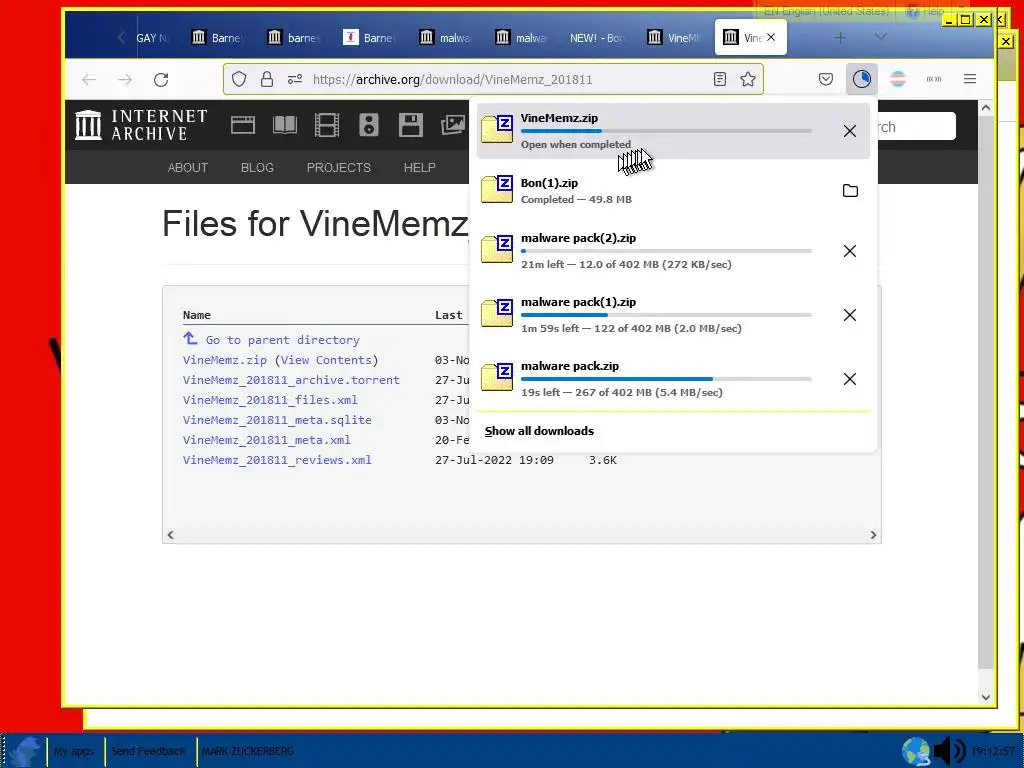Close the active VineMemz tab

[771, 37]
